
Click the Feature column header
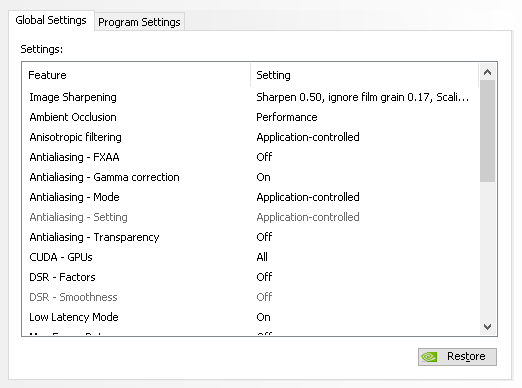pos(136,75)
